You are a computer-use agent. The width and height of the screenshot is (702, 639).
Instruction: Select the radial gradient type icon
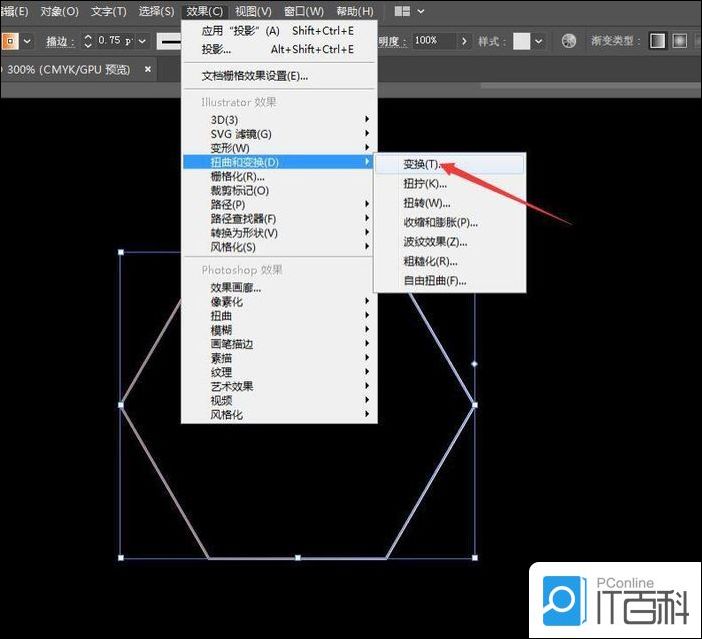[680, 41]
